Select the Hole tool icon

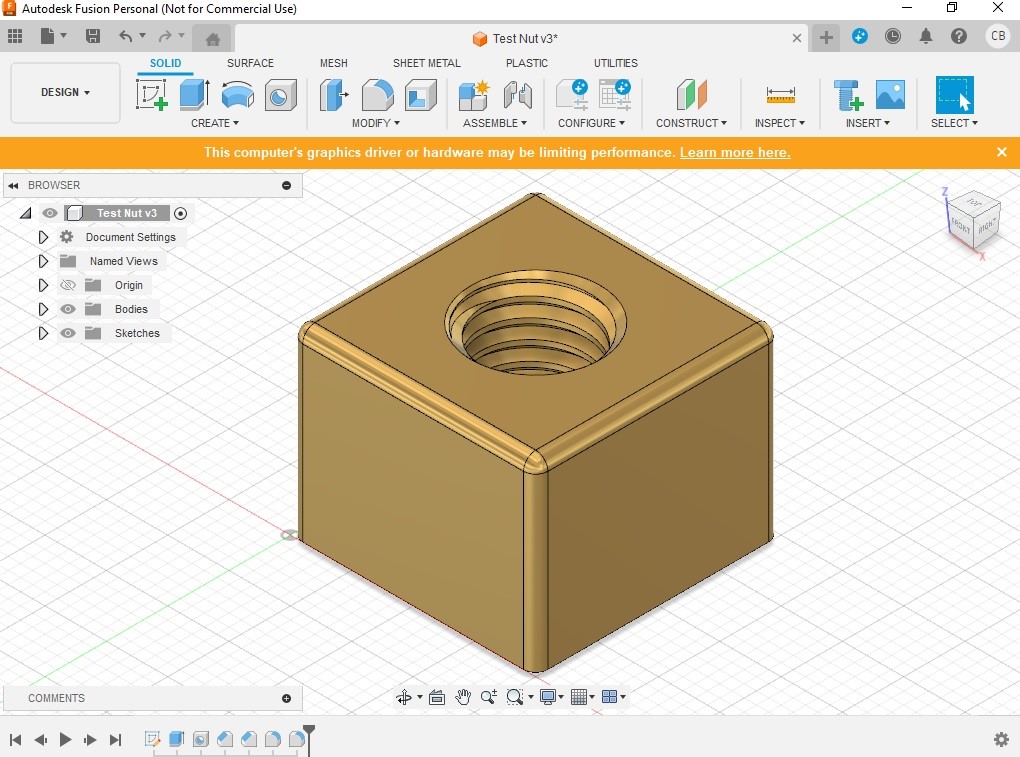click(280, 96)
